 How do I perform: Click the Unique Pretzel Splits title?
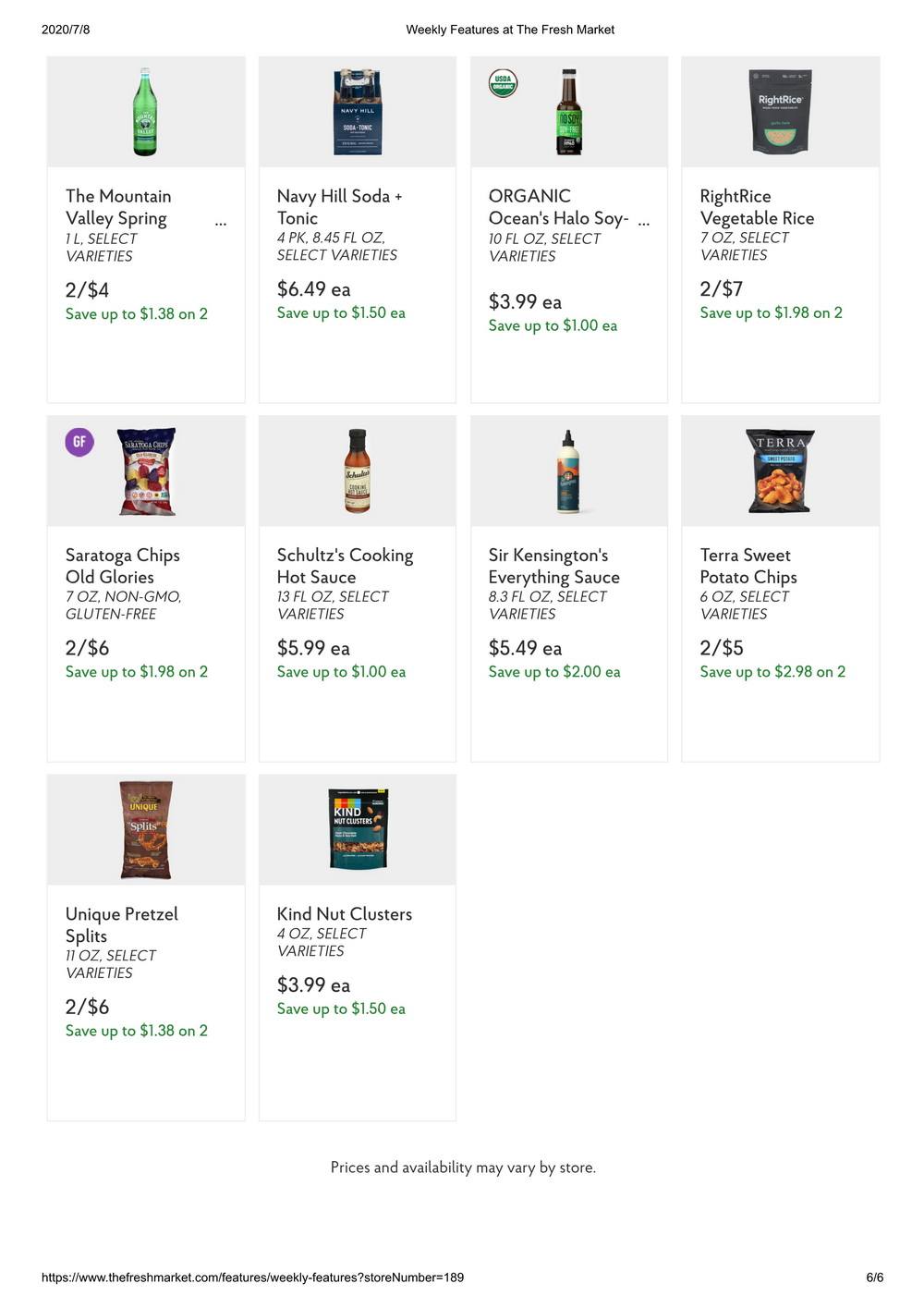(121, 924)
